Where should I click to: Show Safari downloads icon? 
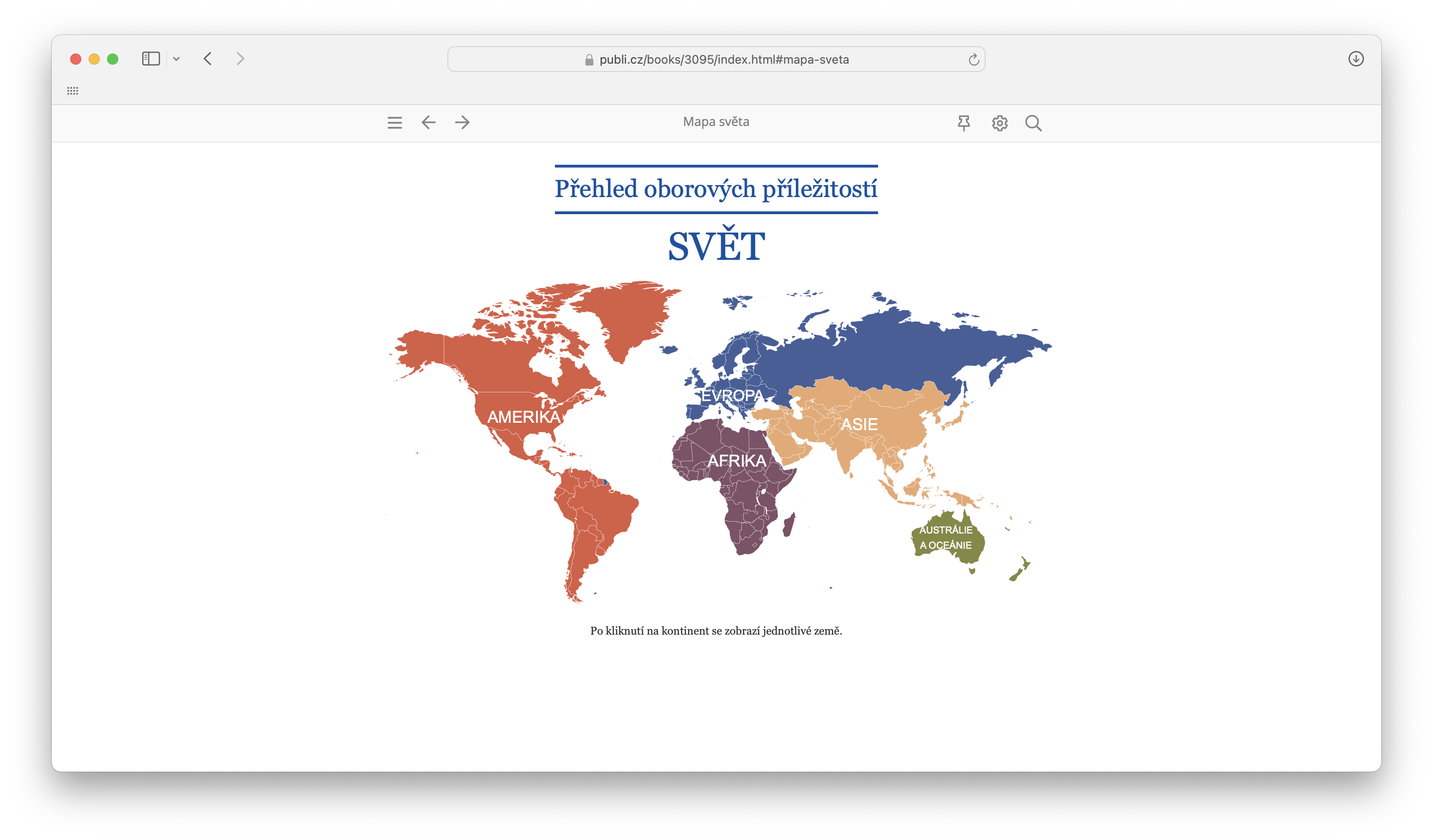[1355, 59]
